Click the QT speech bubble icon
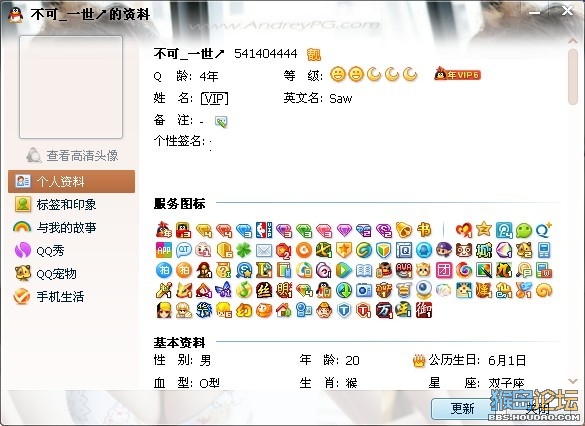The height and width of the screenshot is (426, 585). click(184, 250)
